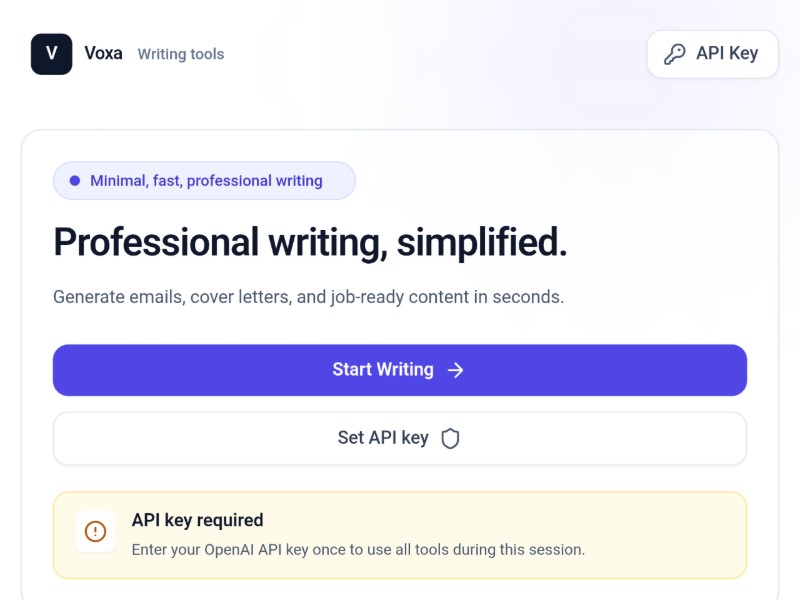The width and height of the screenshot is (800, 600).
Task: Click the warning icon in the alert
Action: [x=95, y=531]
